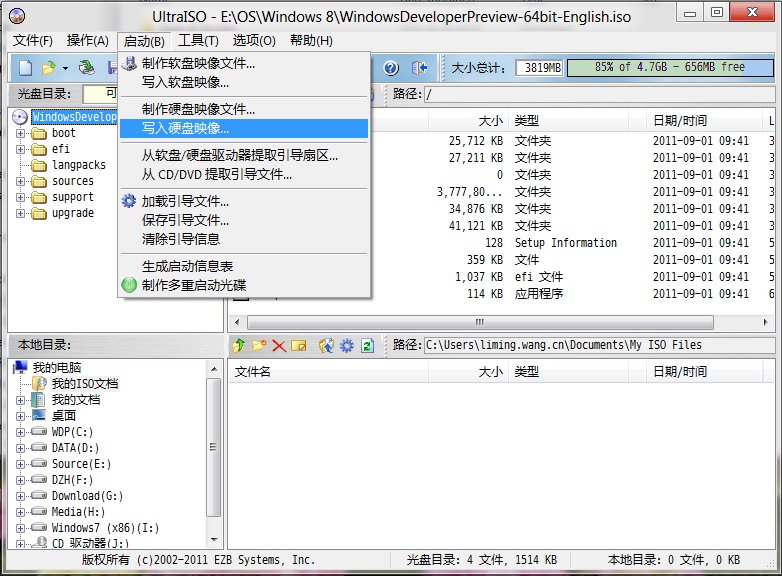Click the New image file icon
The height and width of the screenshot is (576, 782).
(25, 67)
